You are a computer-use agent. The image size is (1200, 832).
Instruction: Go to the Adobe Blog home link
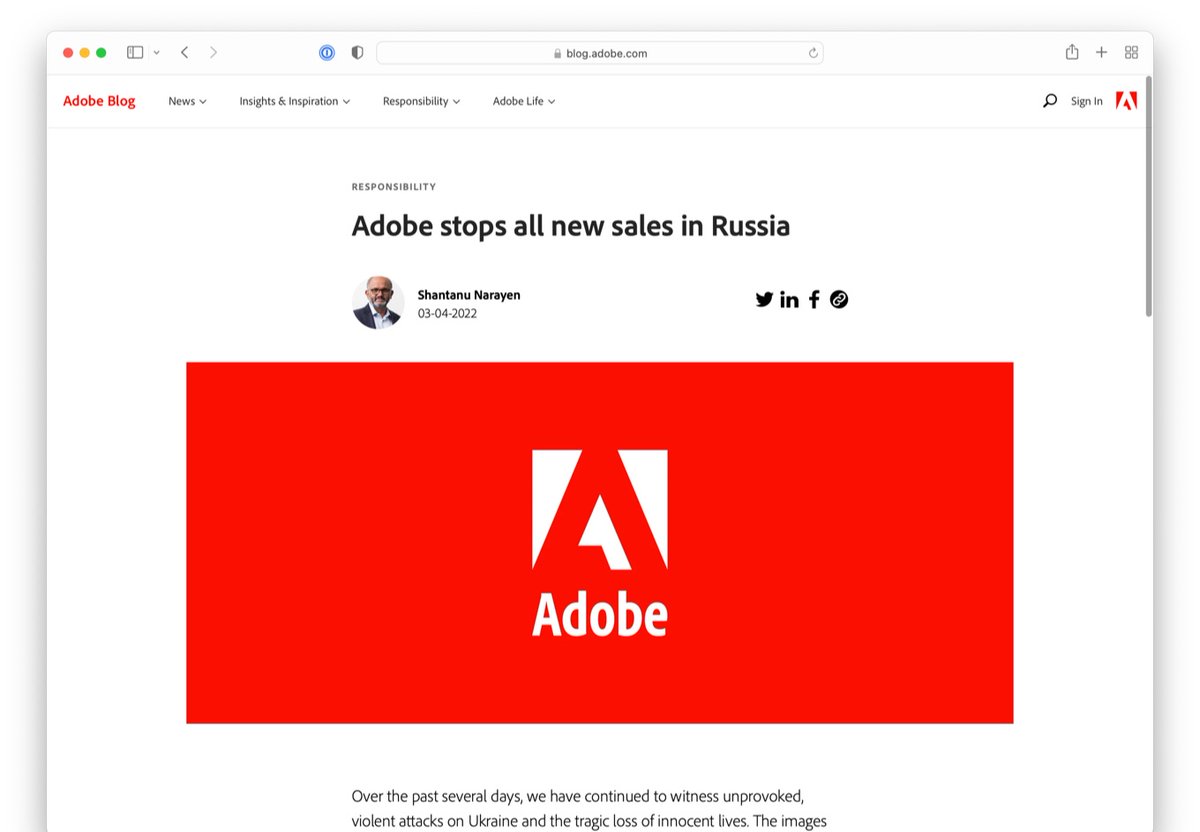99,101
